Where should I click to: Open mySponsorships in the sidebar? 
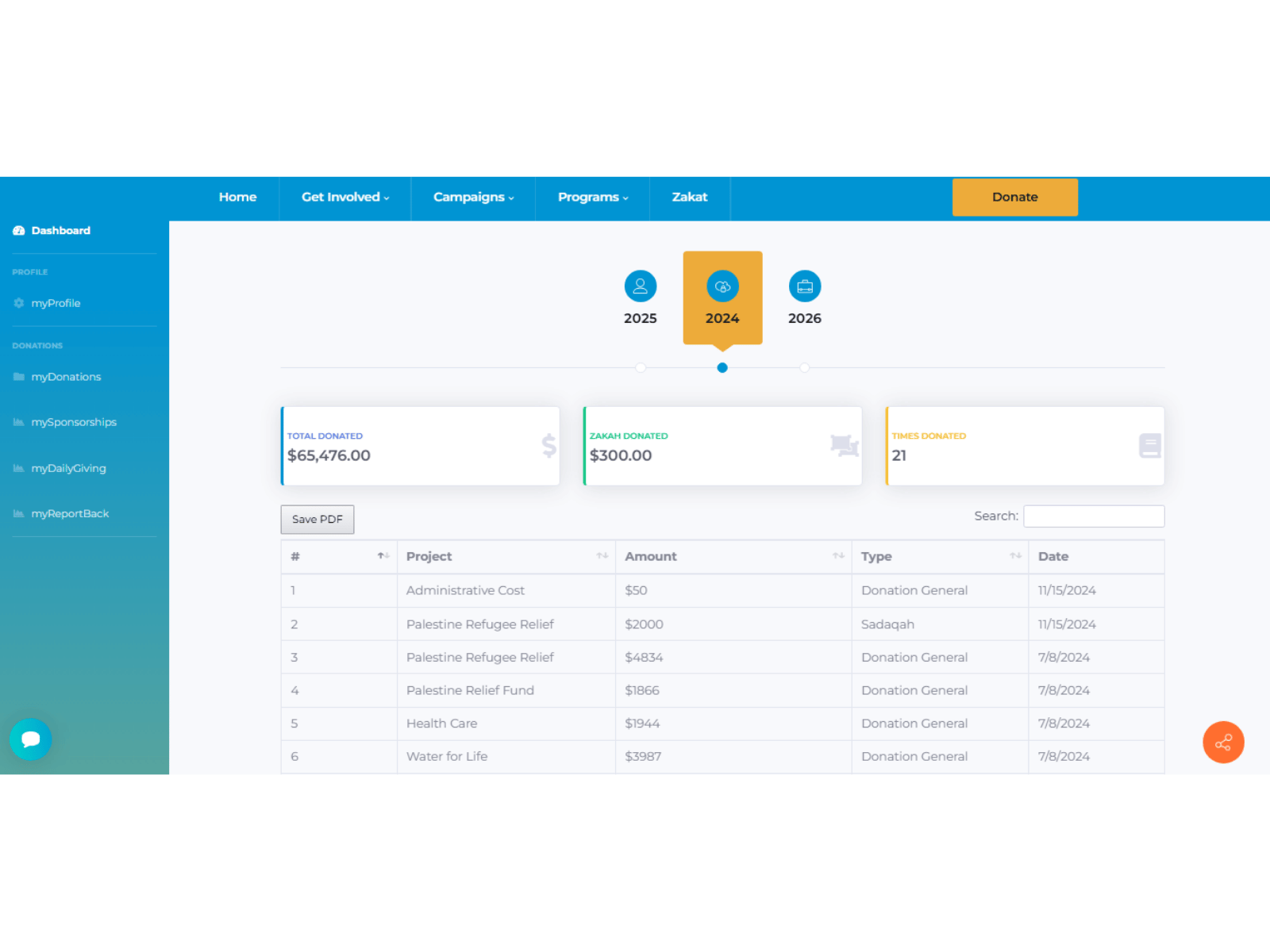(x=74, y=422)
